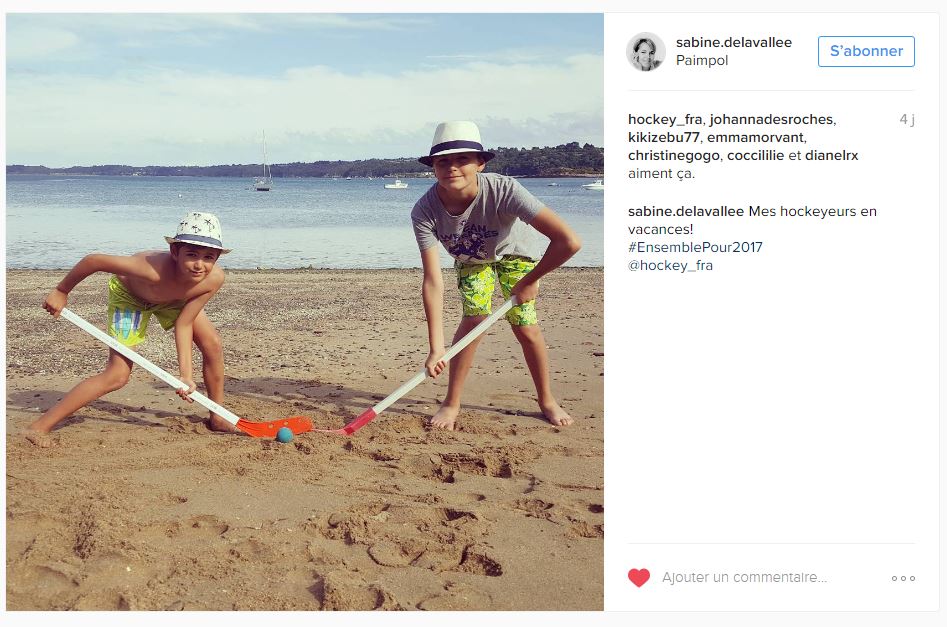Open johannadesroches profile from likes

(x=771, y=120)
